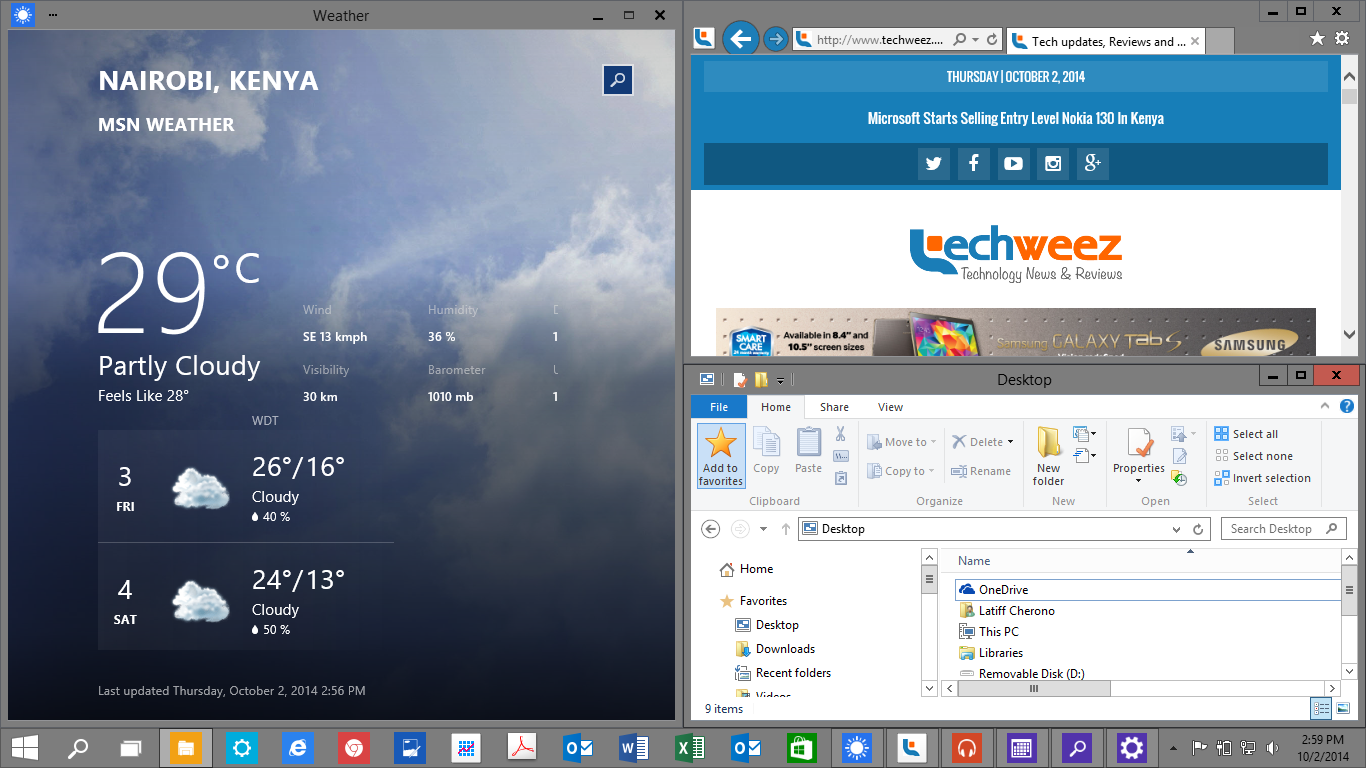Open the search magnifier in Weather app

(618, 80)
